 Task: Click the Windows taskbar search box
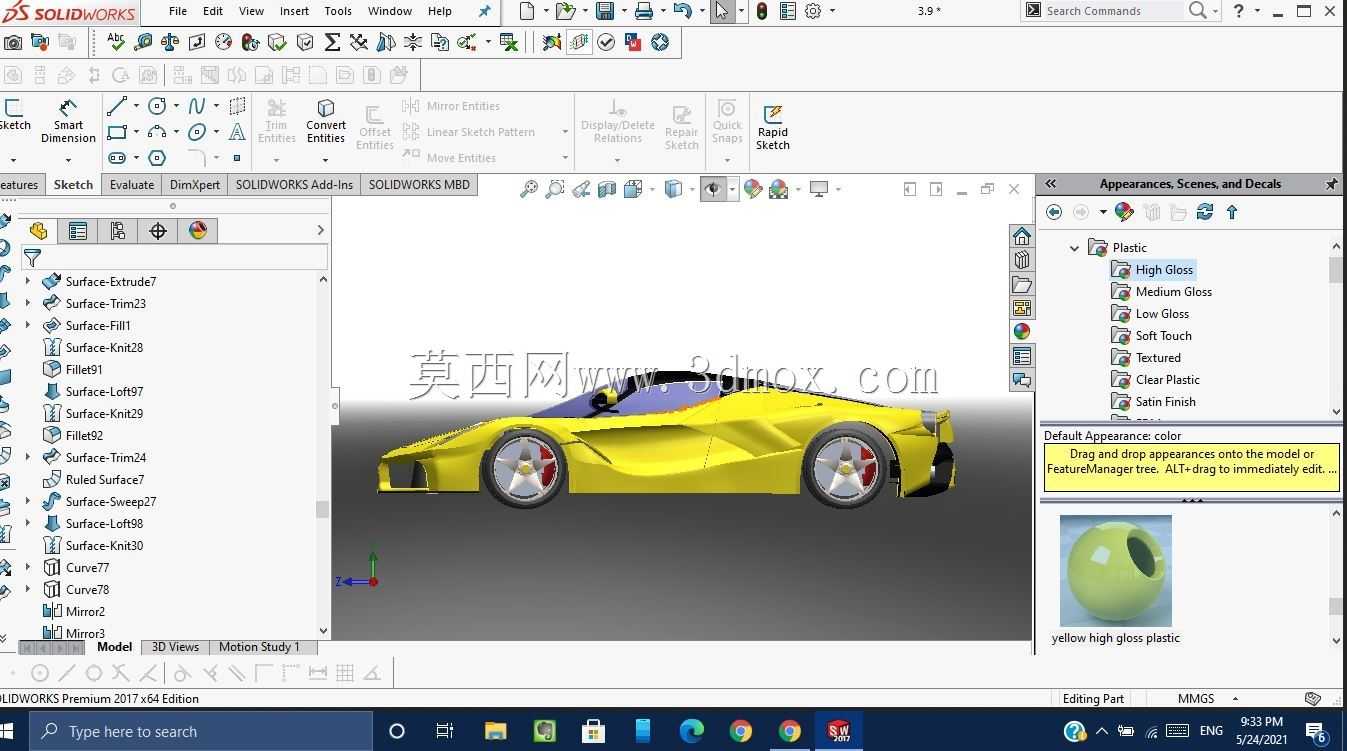pos(201,731)
